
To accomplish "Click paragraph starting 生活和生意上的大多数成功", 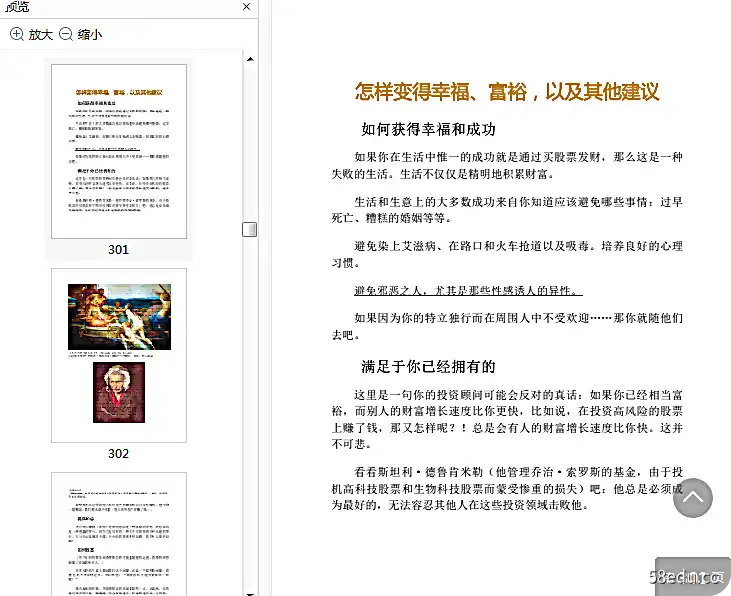I will [x=507, y=210].
